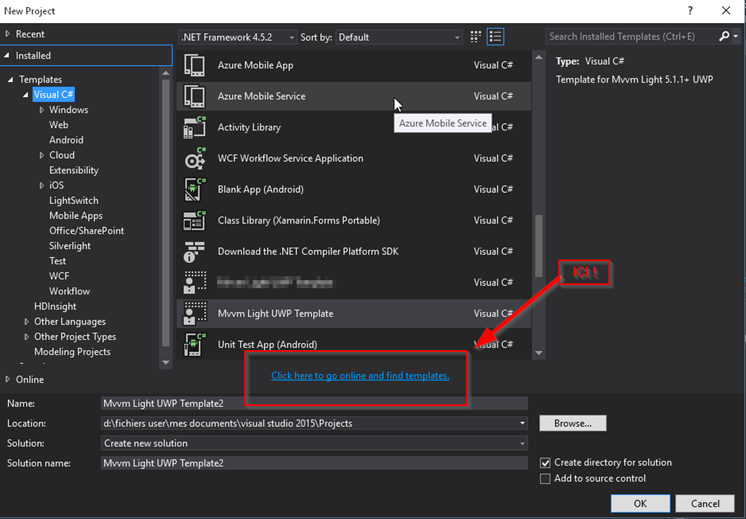Viewport: 746px width, 519px height.
Task: Click the Search Installed Templates box
Action: [633, 36]
